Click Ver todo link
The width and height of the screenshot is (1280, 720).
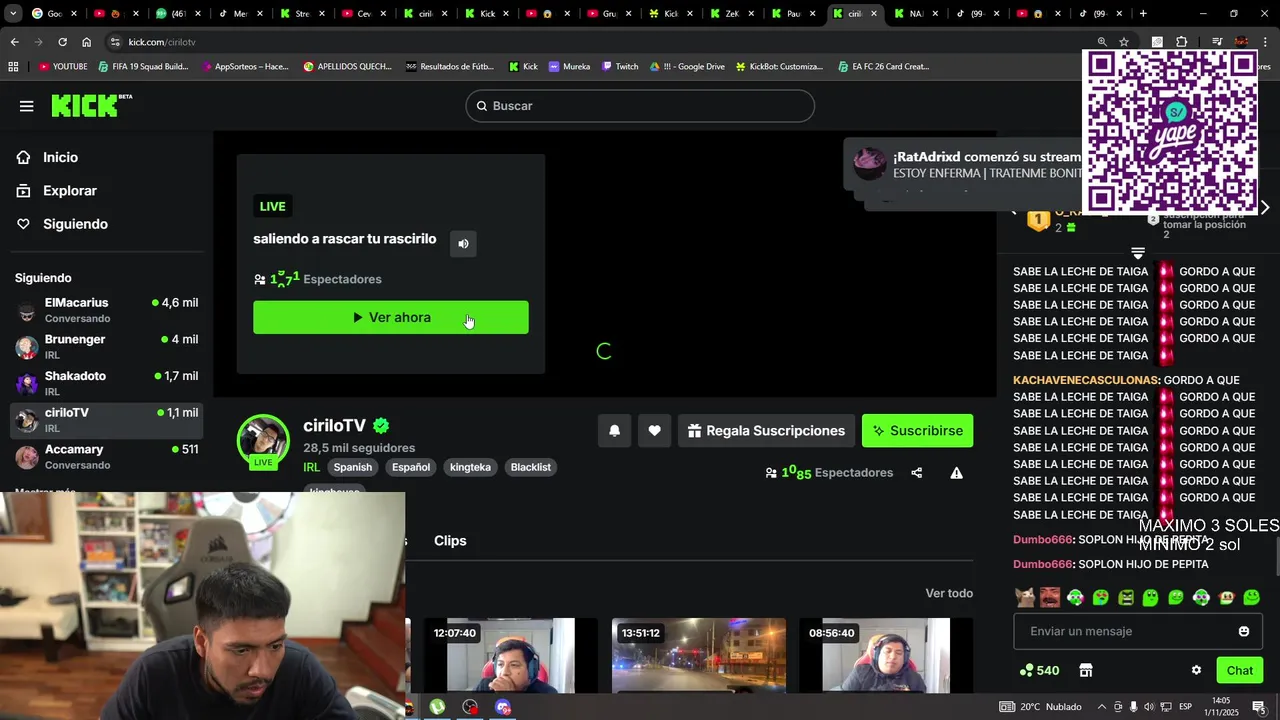coord(949,593)
